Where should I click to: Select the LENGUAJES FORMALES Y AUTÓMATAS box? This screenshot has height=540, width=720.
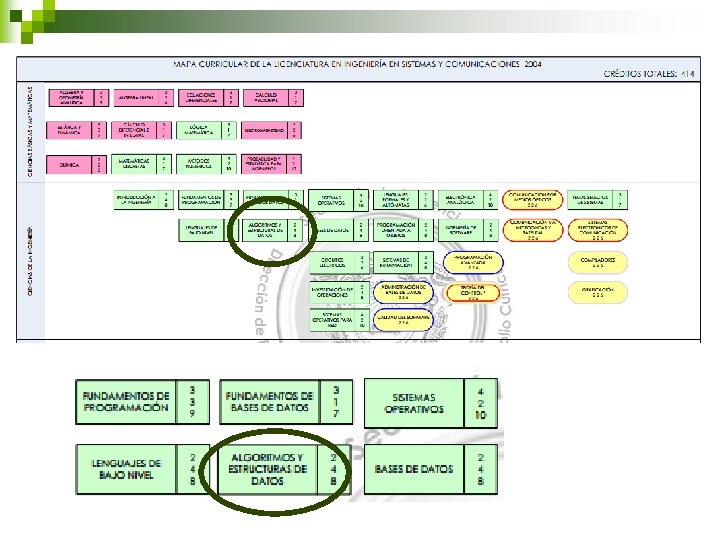click(403, 200)
